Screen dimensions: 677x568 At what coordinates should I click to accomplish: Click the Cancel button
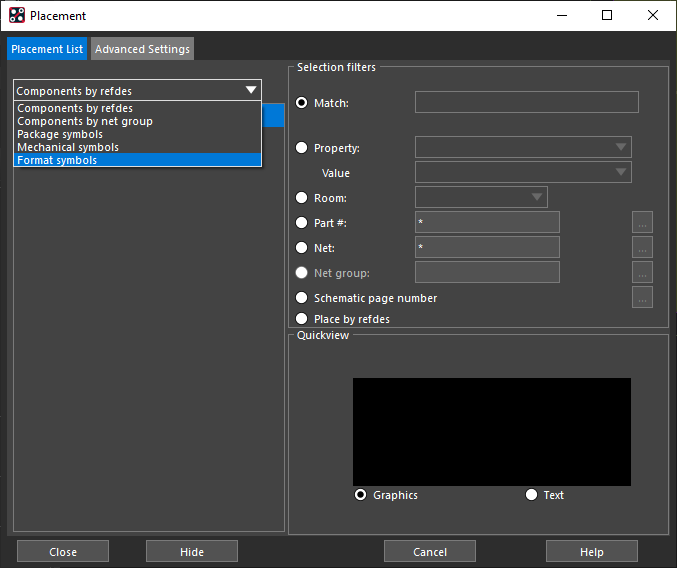coord(430,552)
